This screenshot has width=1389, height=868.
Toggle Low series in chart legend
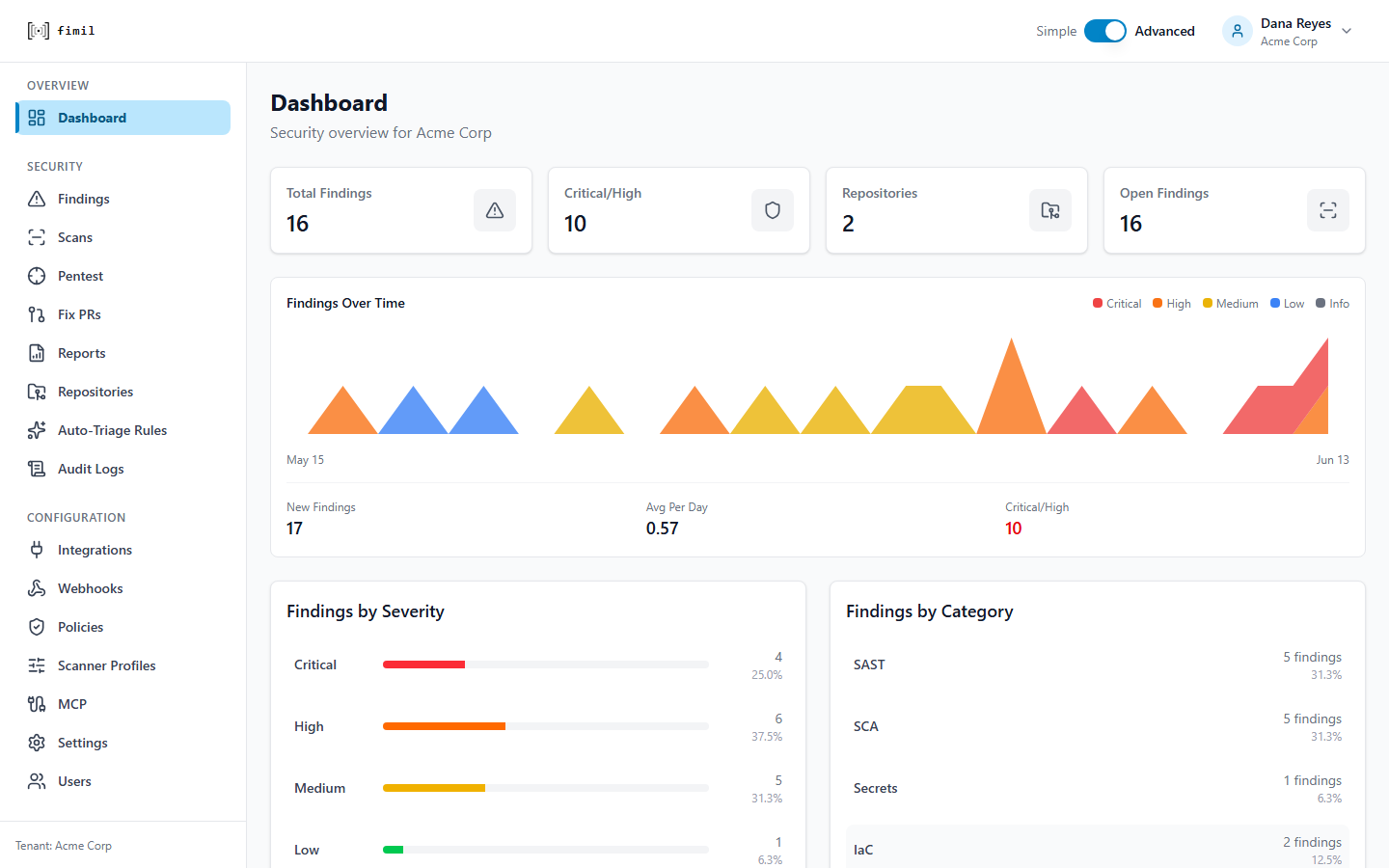click(x=1288, y=304)
